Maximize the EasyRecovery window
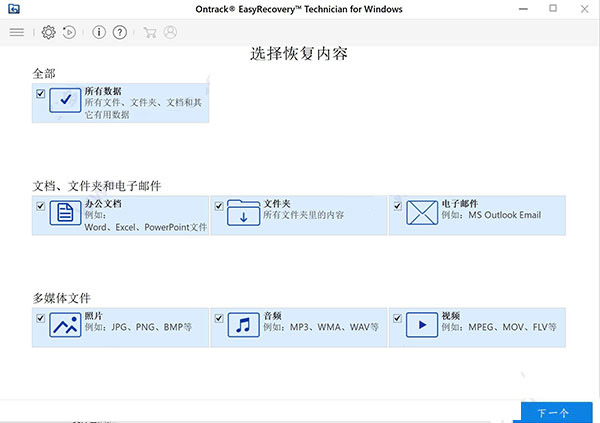The image size is (600, 423). coord(553,8)
